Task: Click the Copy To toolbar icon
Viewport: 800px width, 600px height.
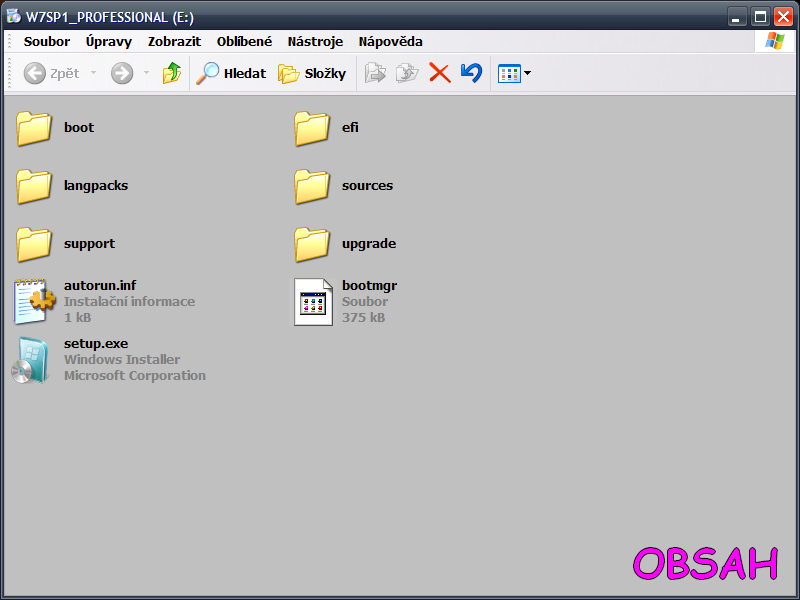Action: 407,73
